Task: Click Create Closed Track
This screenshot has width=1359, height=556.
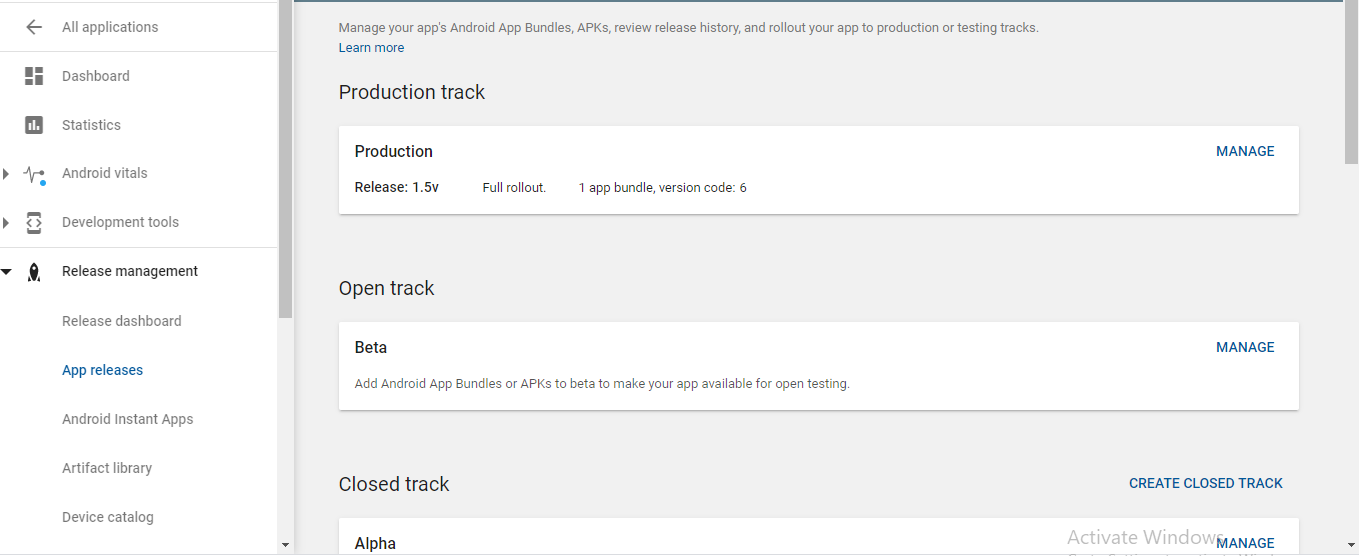Action: tap(1206, 483)
